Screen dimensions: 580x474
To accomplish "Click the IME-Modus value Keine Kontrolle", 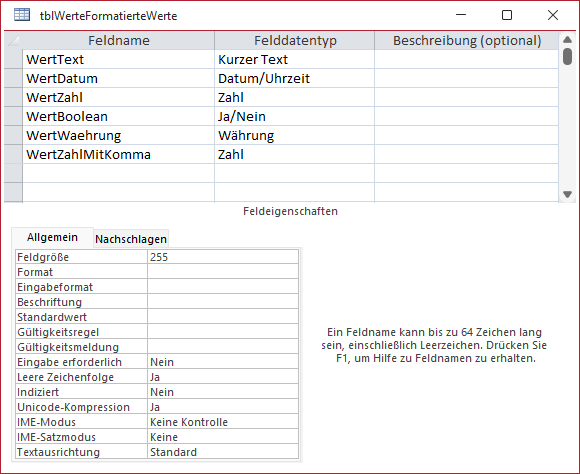I will click(x=223, y=422).
